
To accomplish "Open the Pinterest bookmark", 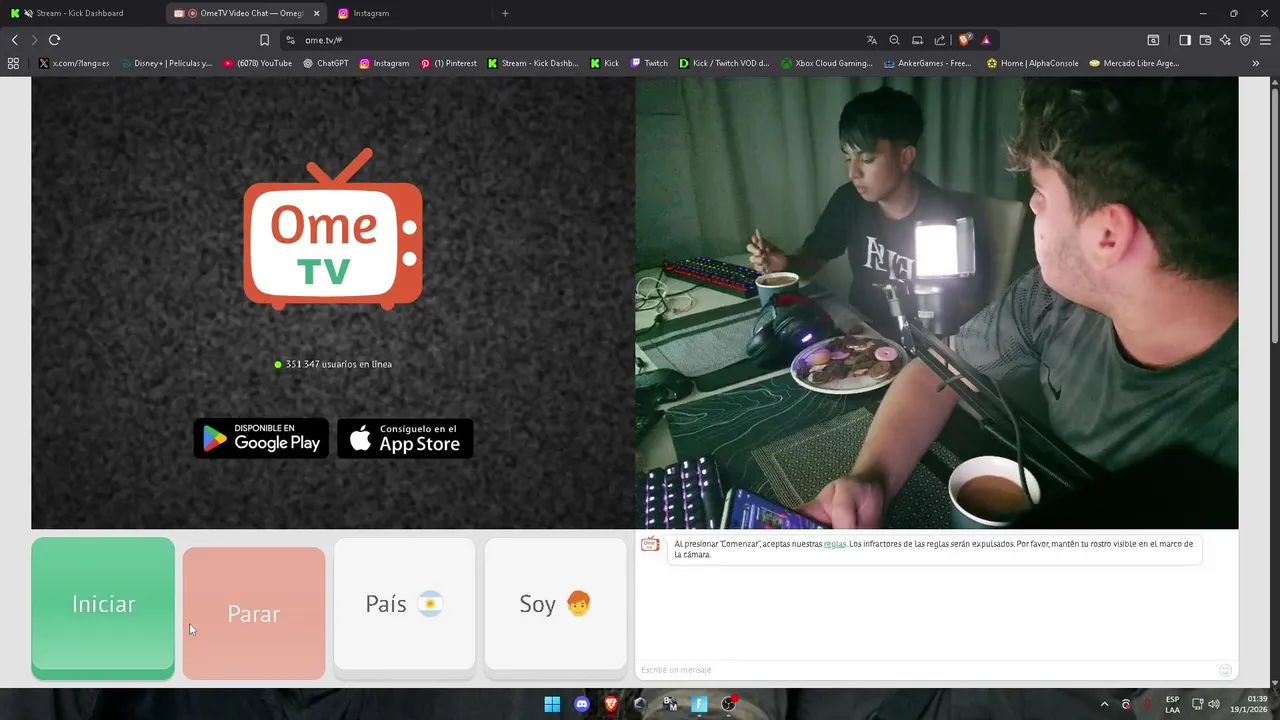I will [x=449, y=63].
